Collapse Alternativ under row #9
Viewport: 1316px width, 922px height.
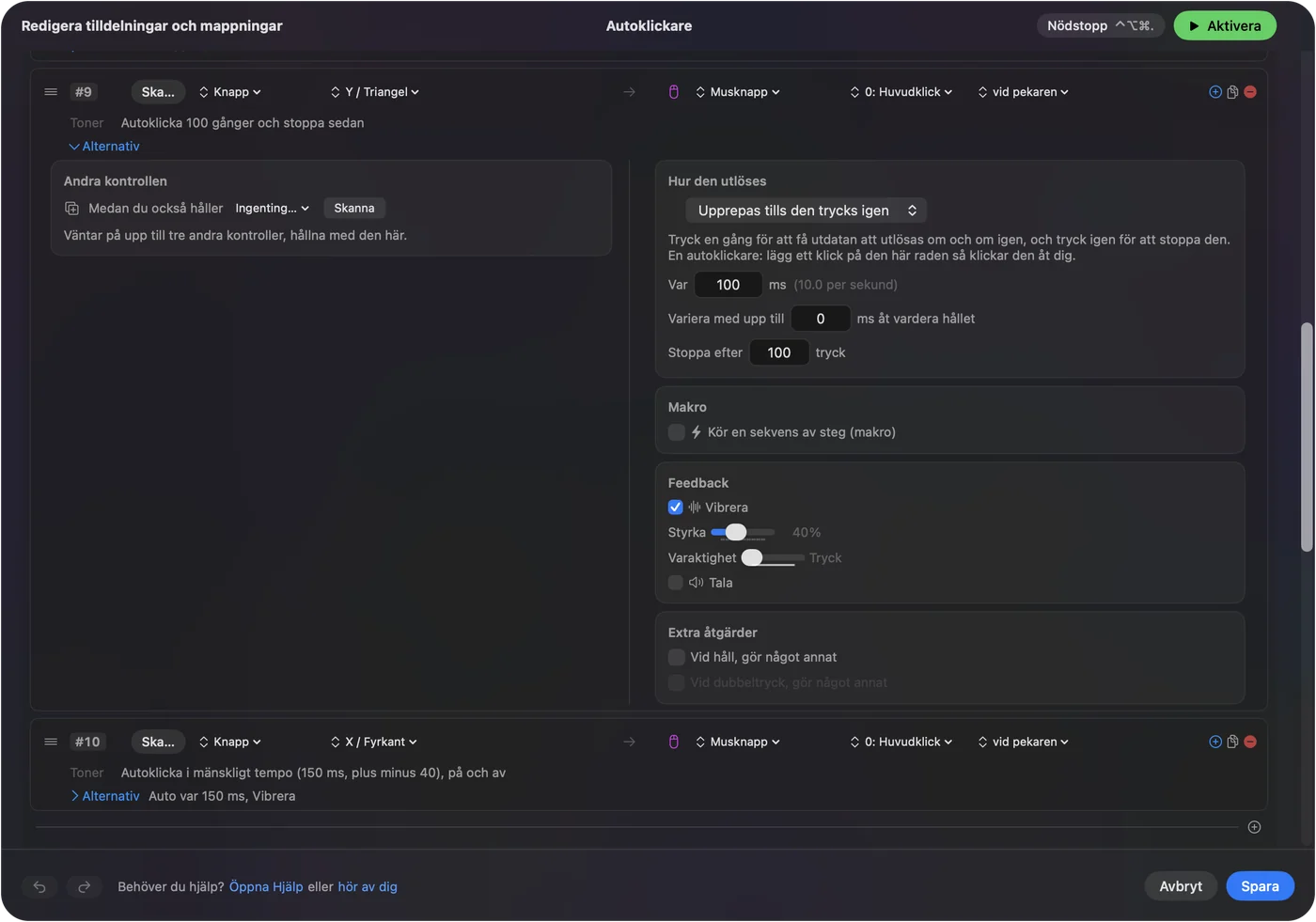coord(104,146)
